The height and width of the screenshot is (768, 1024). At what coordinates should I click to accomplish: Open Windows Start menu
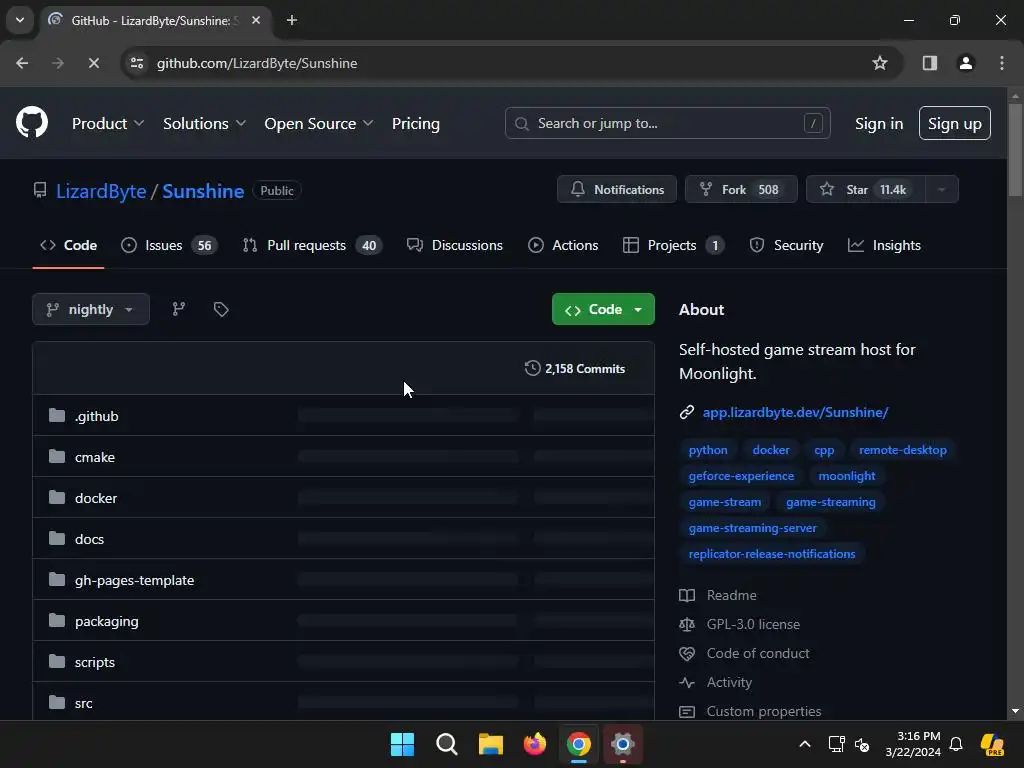(x=402, y=744)
